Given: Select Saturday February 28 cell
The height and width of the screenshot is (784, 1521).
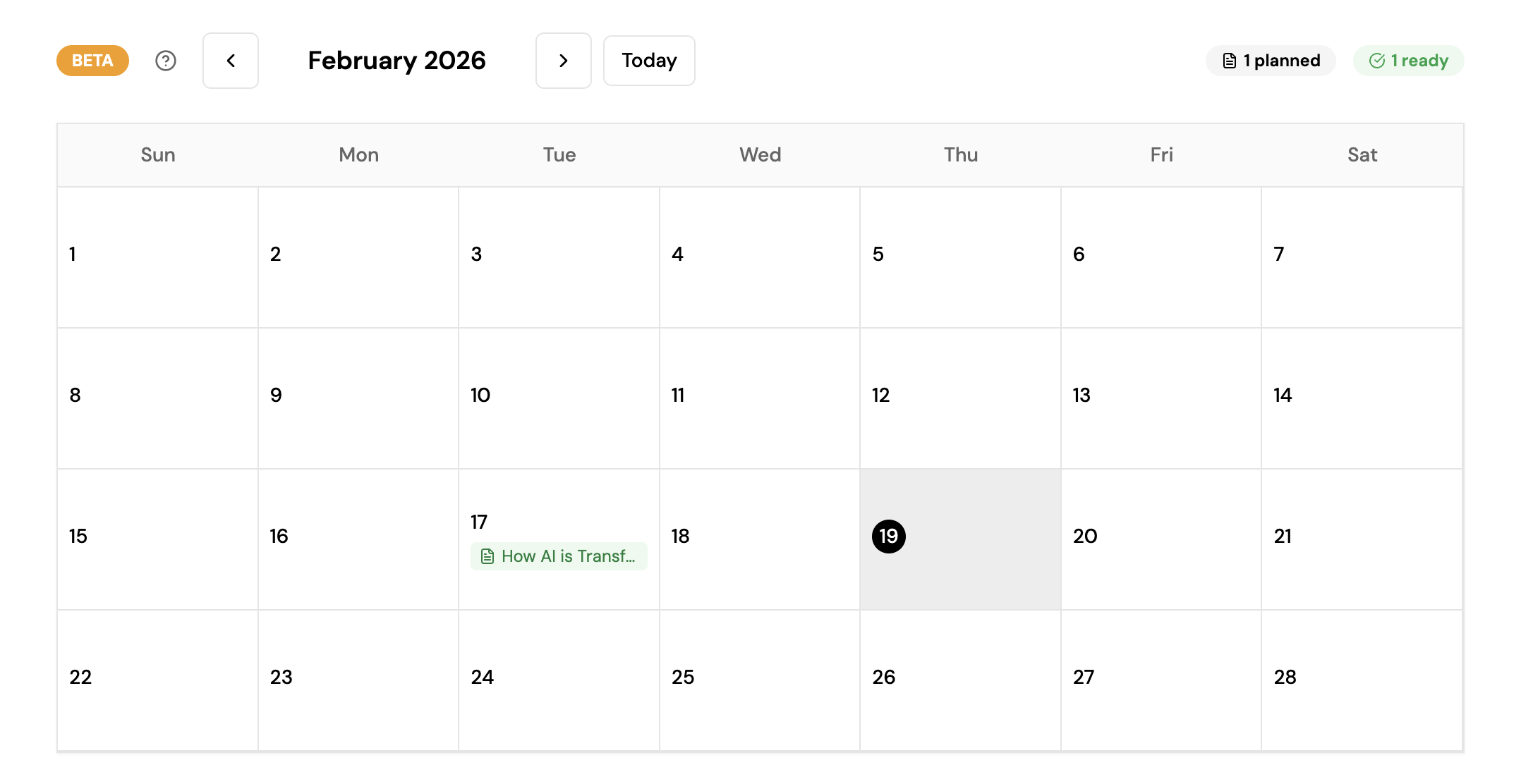Looking at the screenshot, I should 1362,680.
